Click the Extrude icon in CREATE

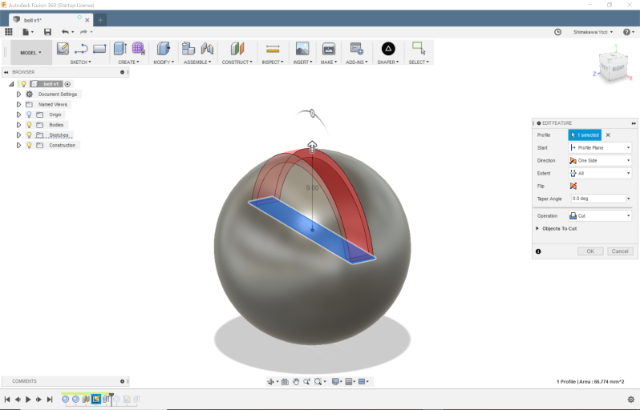(120, 49)
